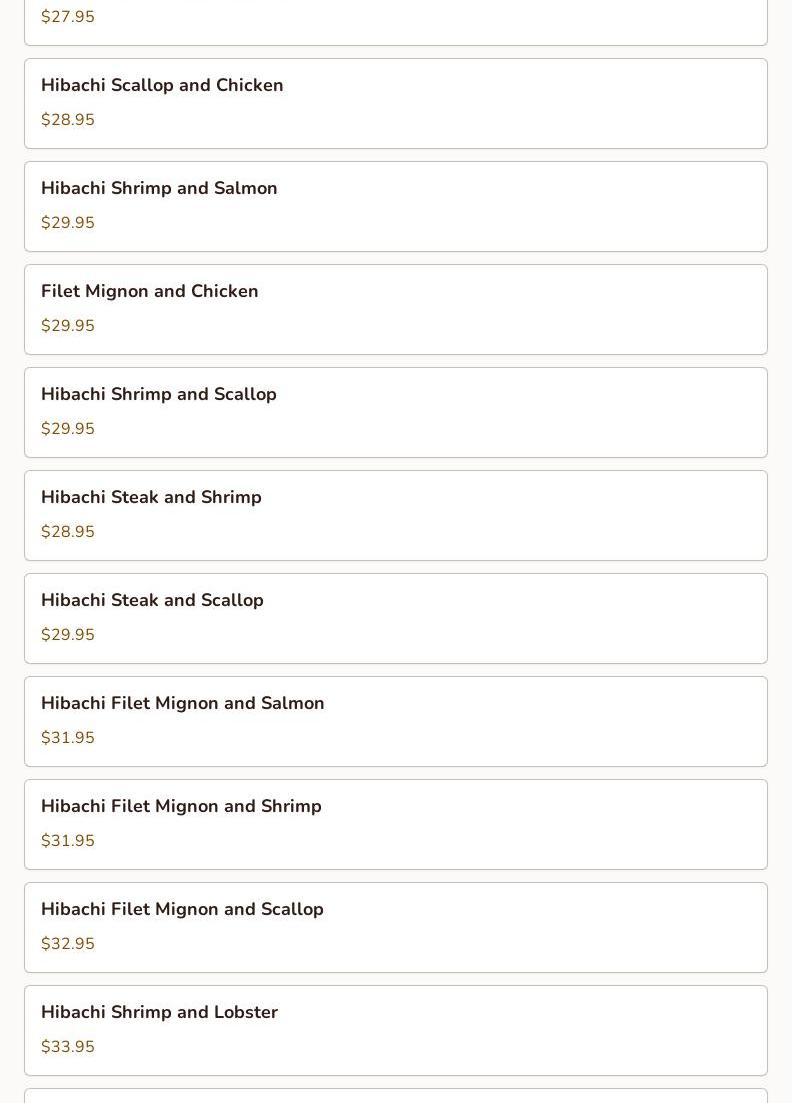Select the Hibachi Shrimp and Lobster card

(x=159, y=1013)
